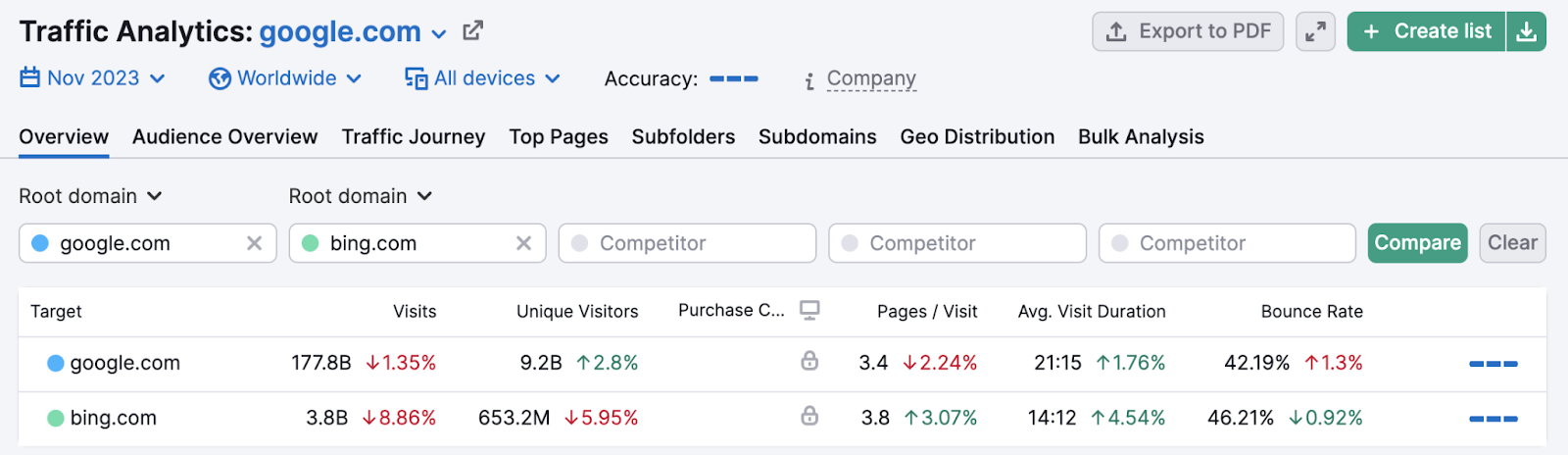This screenshot has width=1568, height=455.
Task: Expand the first Root domain selector
Action: tap(90, 196)
